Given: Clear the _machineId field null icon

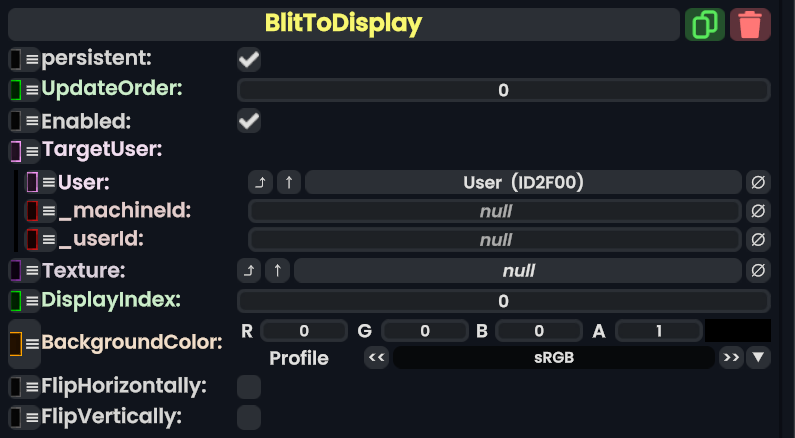Looking at the screenshot, I should point(759,211).
